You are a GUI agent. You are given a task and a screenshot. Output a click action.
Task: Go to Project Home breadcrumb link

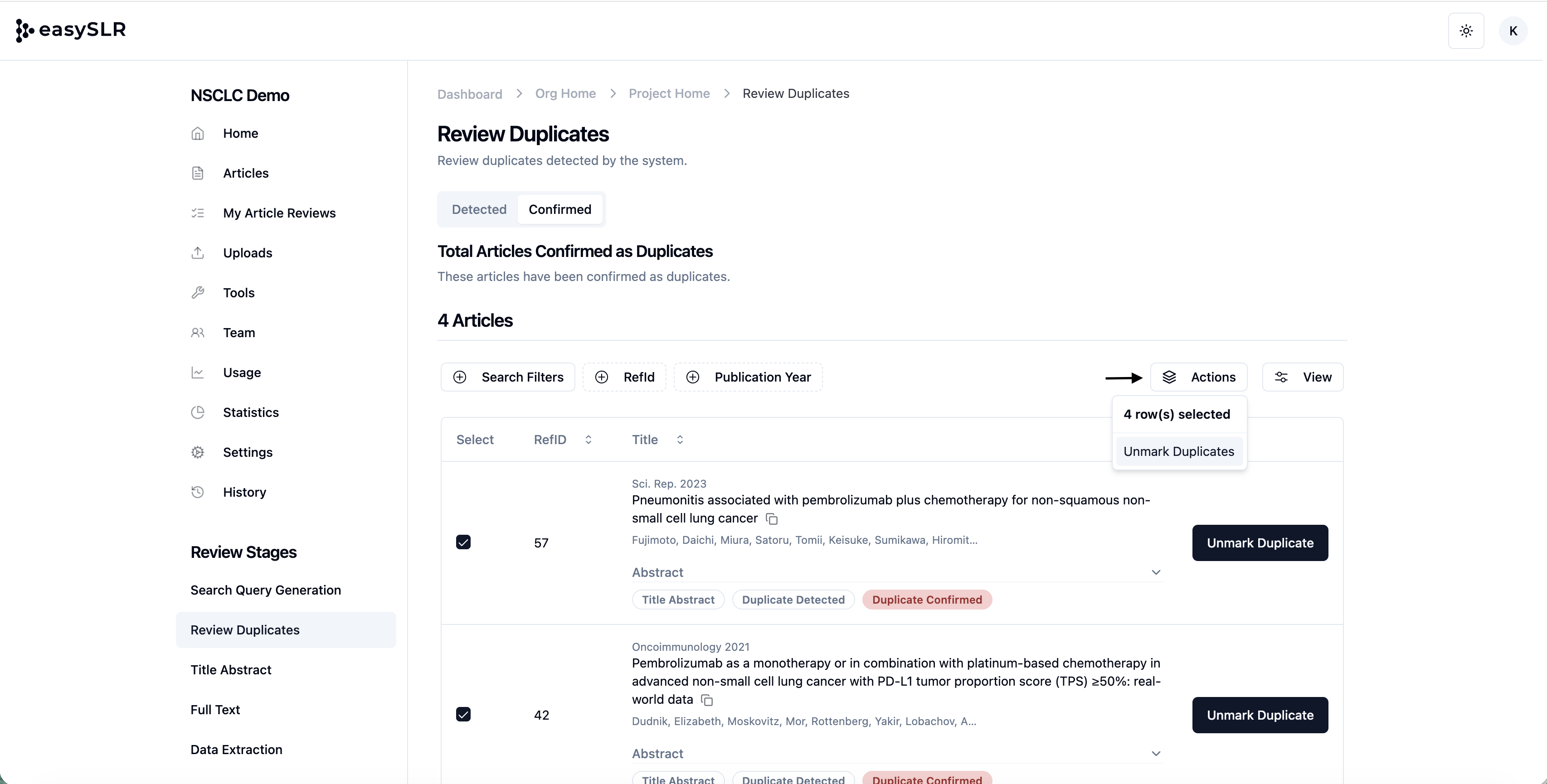(669, 94)
